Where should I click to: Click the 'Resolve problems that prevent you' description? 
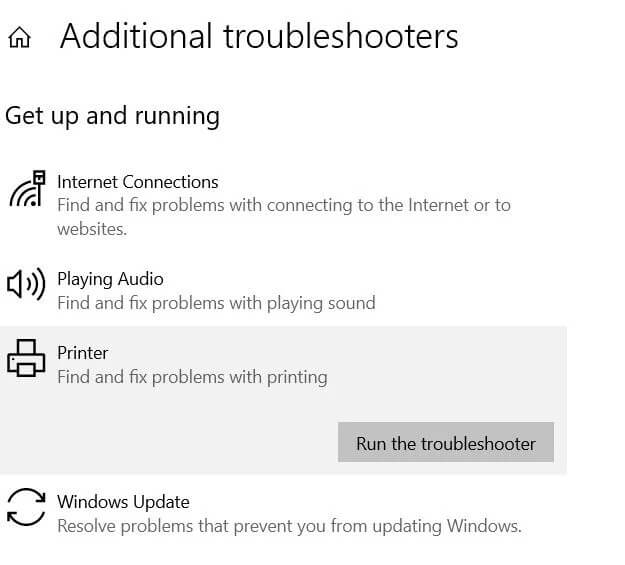[x=289, y=526]
